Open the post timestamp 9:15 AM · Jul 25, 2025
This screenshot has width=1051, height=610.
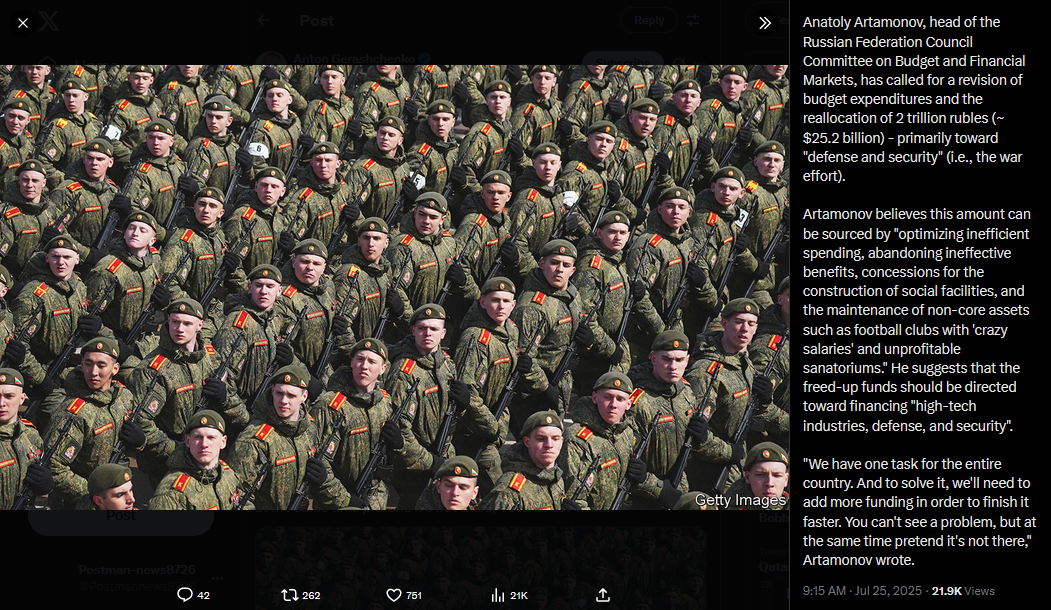pyautogui.click(x=862, y=591)
